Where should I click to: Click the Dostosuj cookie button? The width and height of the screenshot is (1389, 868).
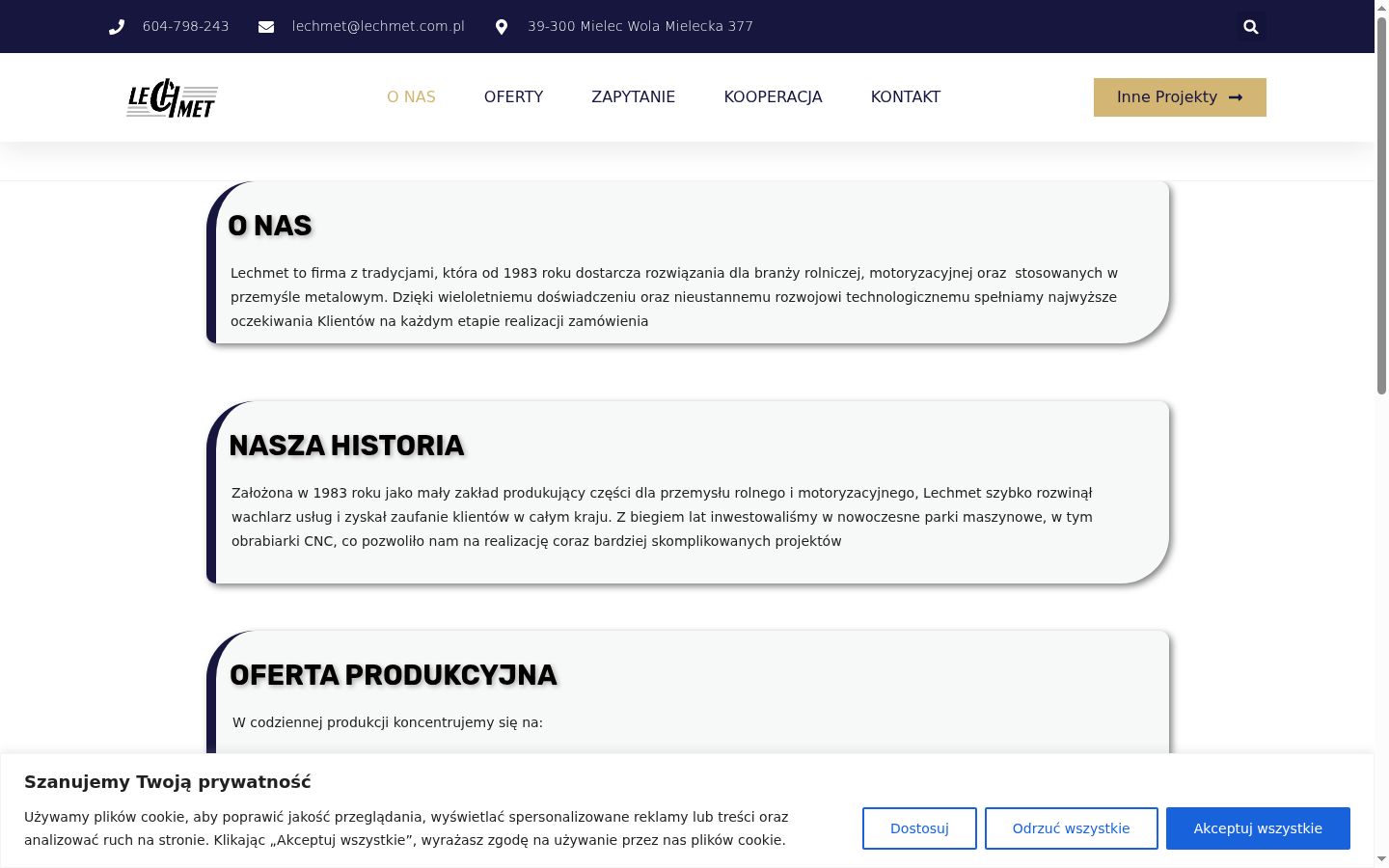[x=919, y=828]
